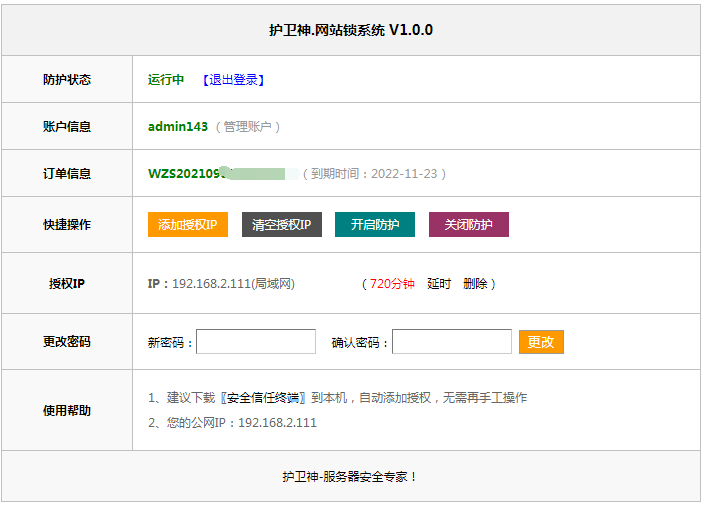Open the 安全信任终端 download link
Image resolution: width=704 pixels, height=507 pixels.
coord(263,398)
